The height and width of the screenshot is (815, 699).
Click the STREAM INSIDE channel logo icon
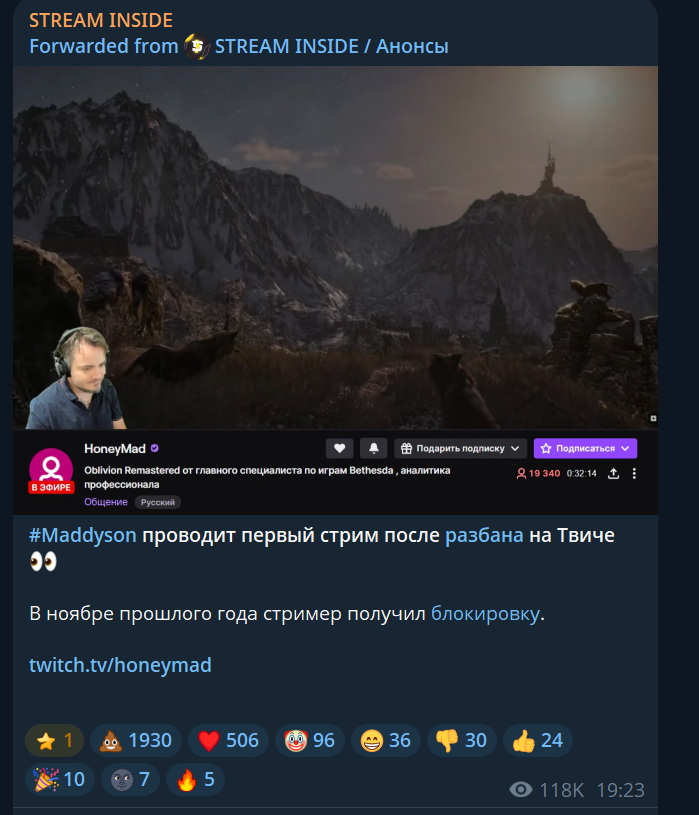[197, 46]
